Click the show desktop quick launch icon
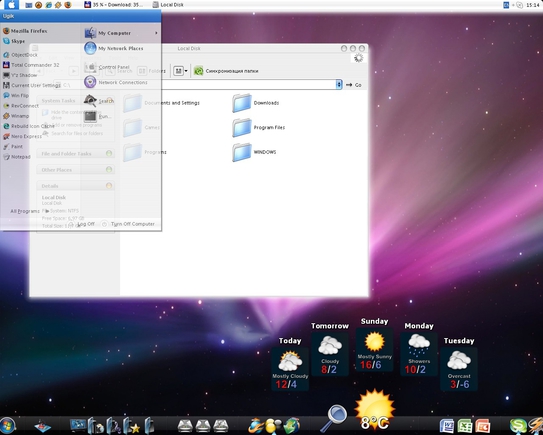The image size is (543, 435). coord(29,5)
